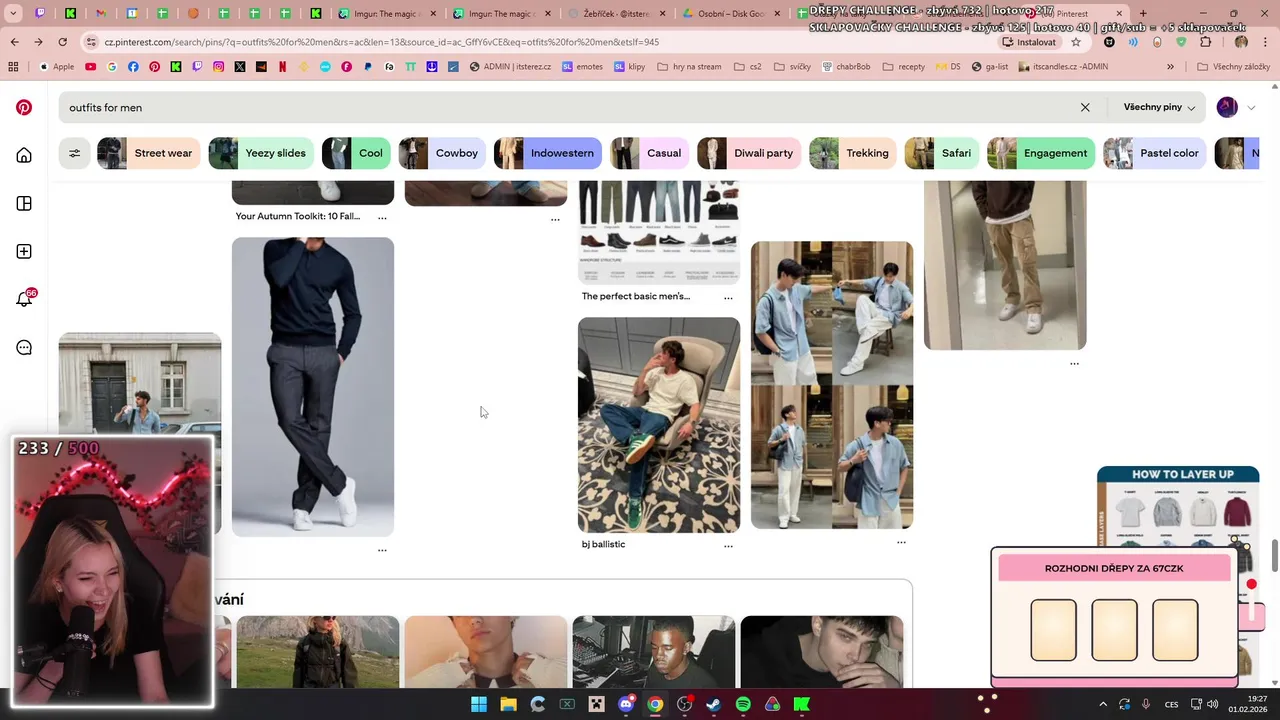Switch to the Žebříček - @itsterez tab
This screenshot has width=1280, height=720.
(x=615, y=14)
